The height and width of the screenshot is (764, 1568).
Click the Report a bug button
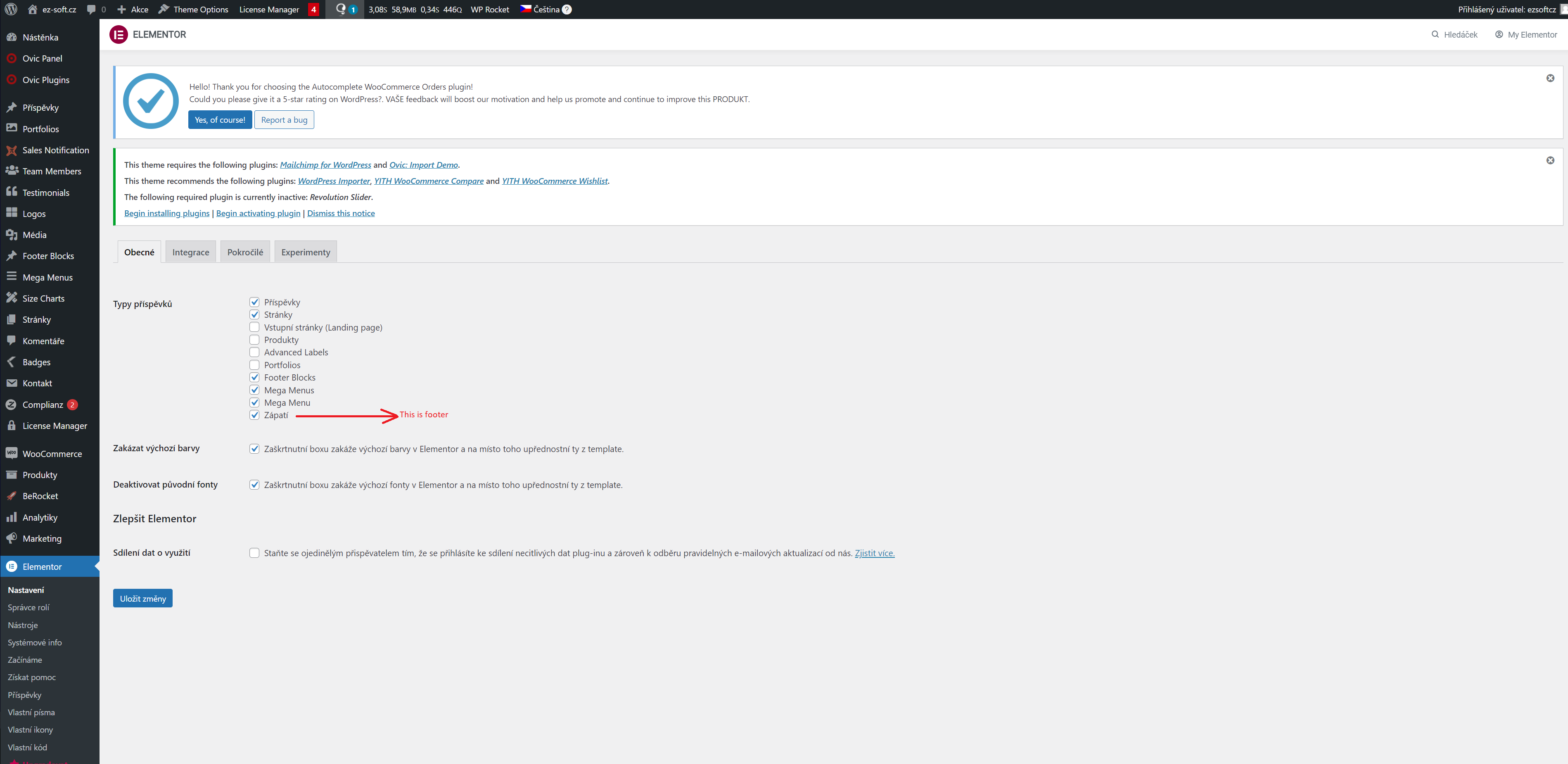coord(284,120)
